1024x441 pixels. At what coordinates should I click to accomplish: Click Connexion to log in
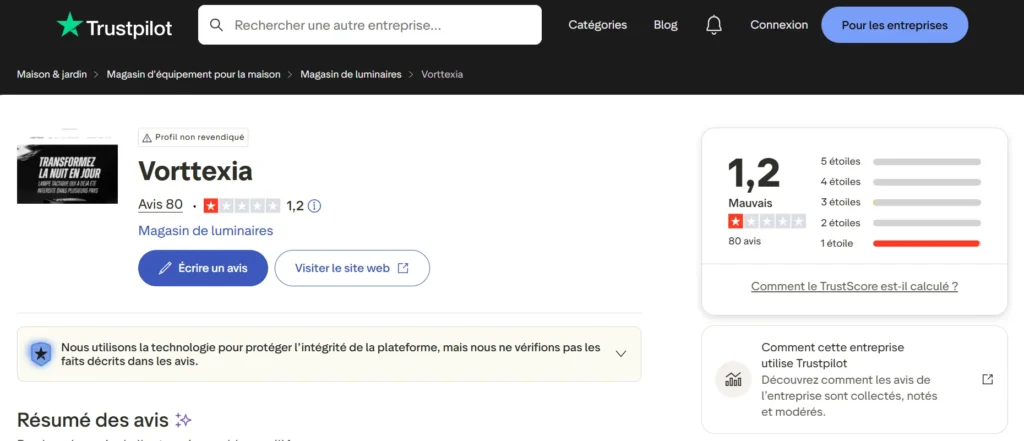pyautogui.click(x=779, y=25)
